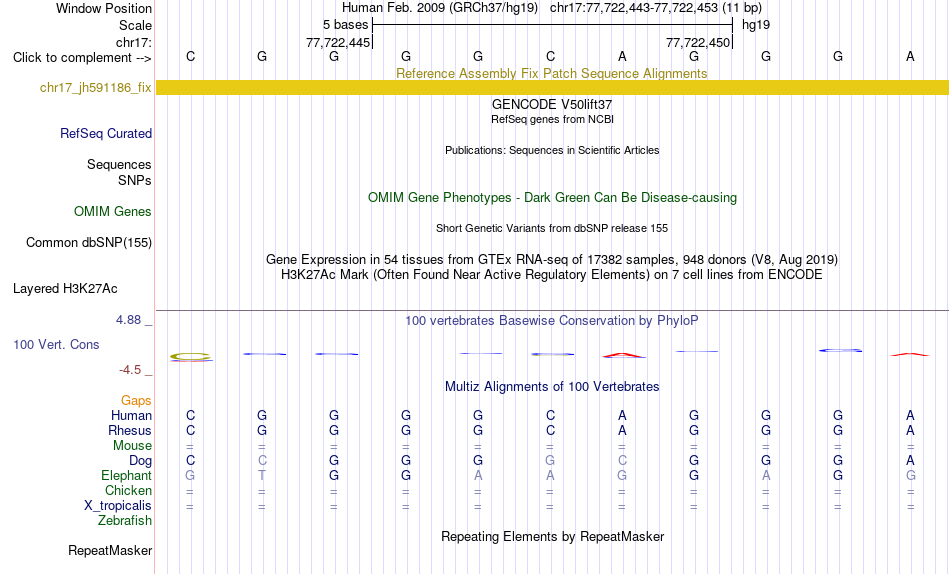Viewport: 950px width, 574px height.
Task: Open the 100 Vert. Cons track label
Action: click(56, 344)
